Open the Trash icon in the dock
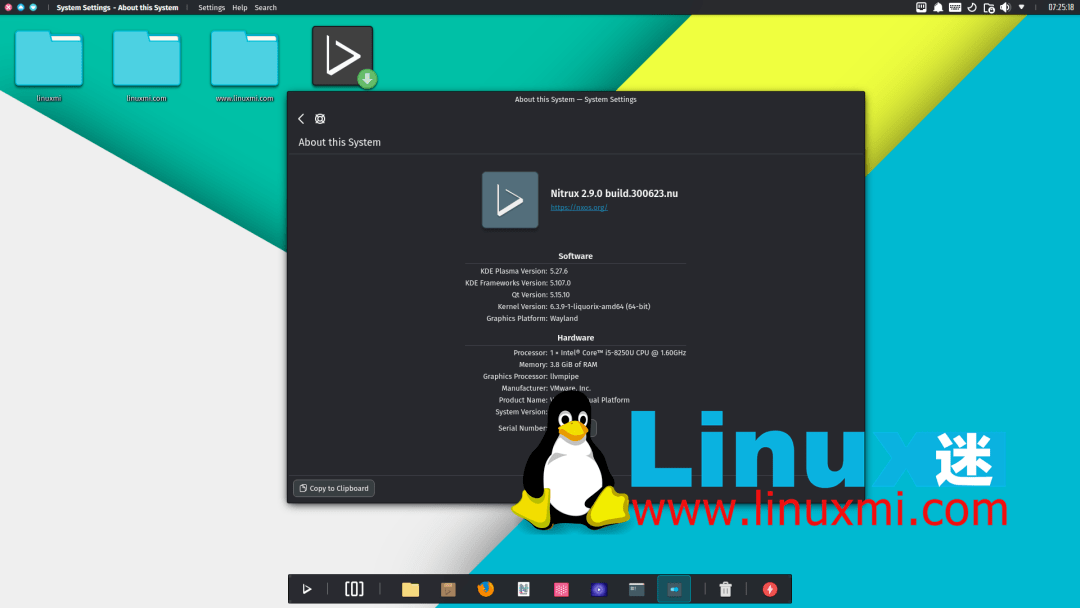 pyautogui.click(x=725, y=589)
